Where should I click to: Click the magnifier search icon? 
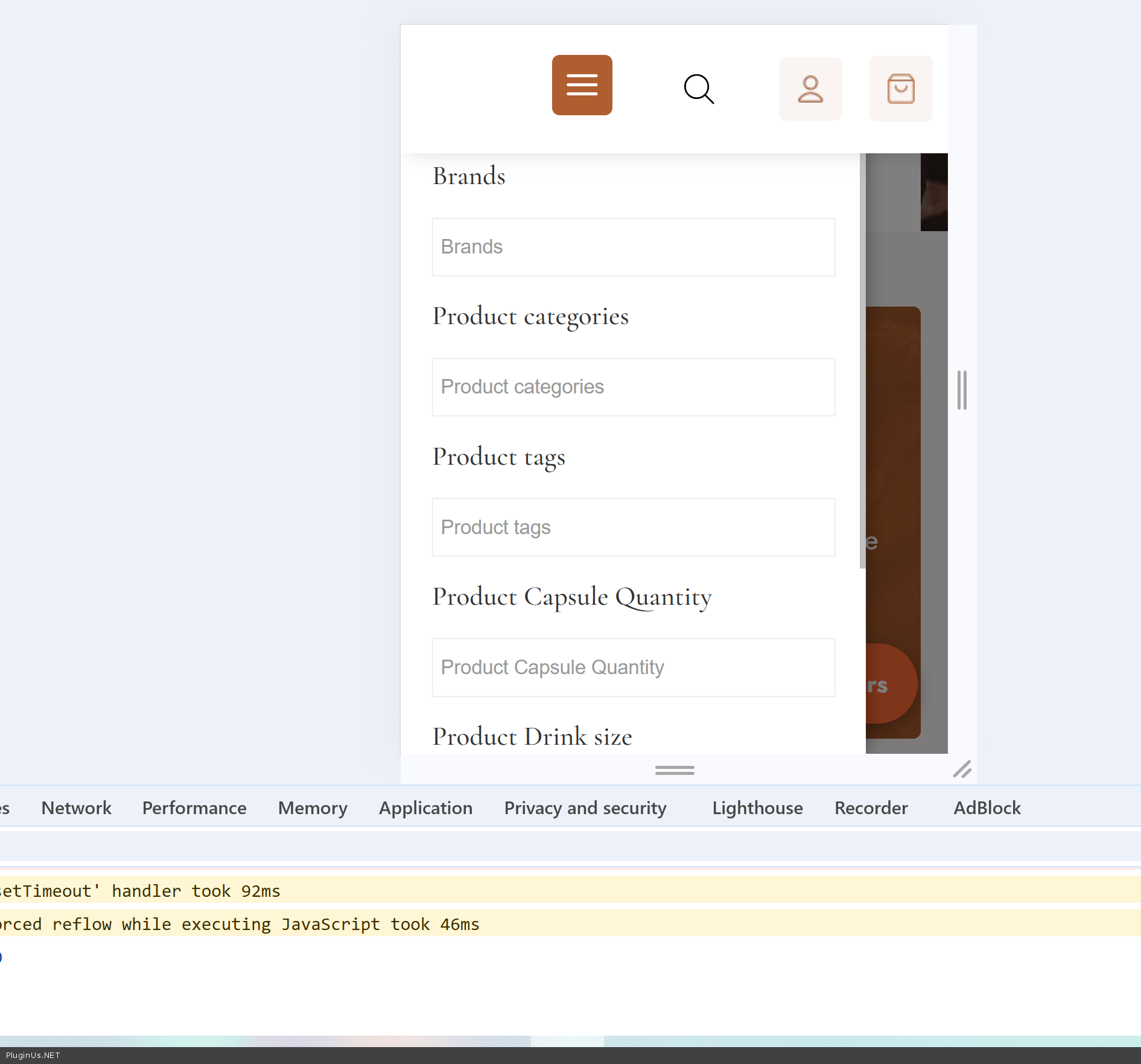(x=699, y=89)
